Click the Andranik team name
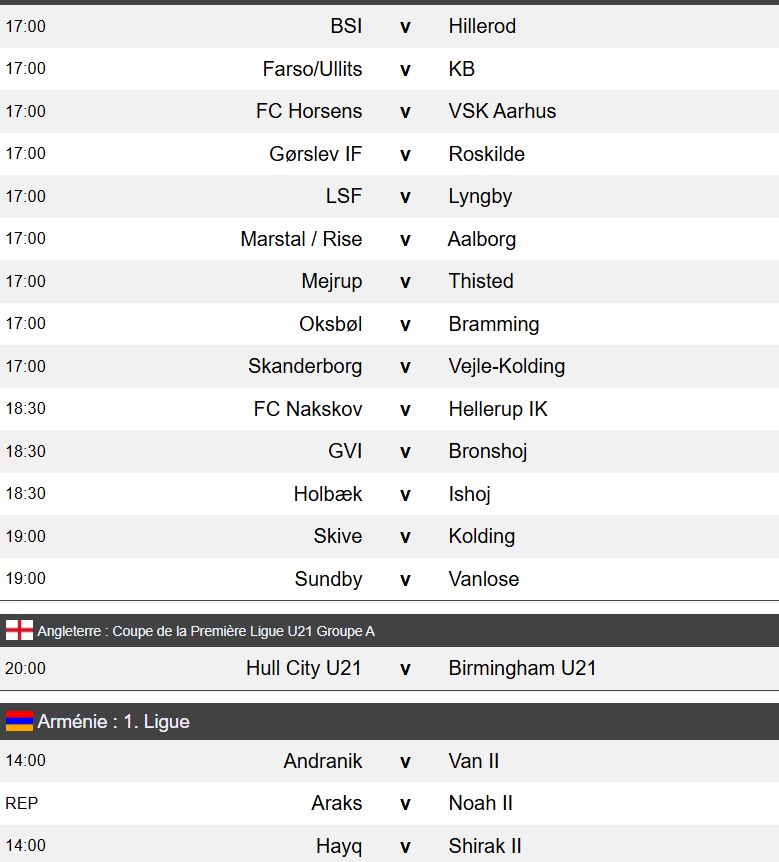This screenshot has height=862, width=779. (323, 761)
